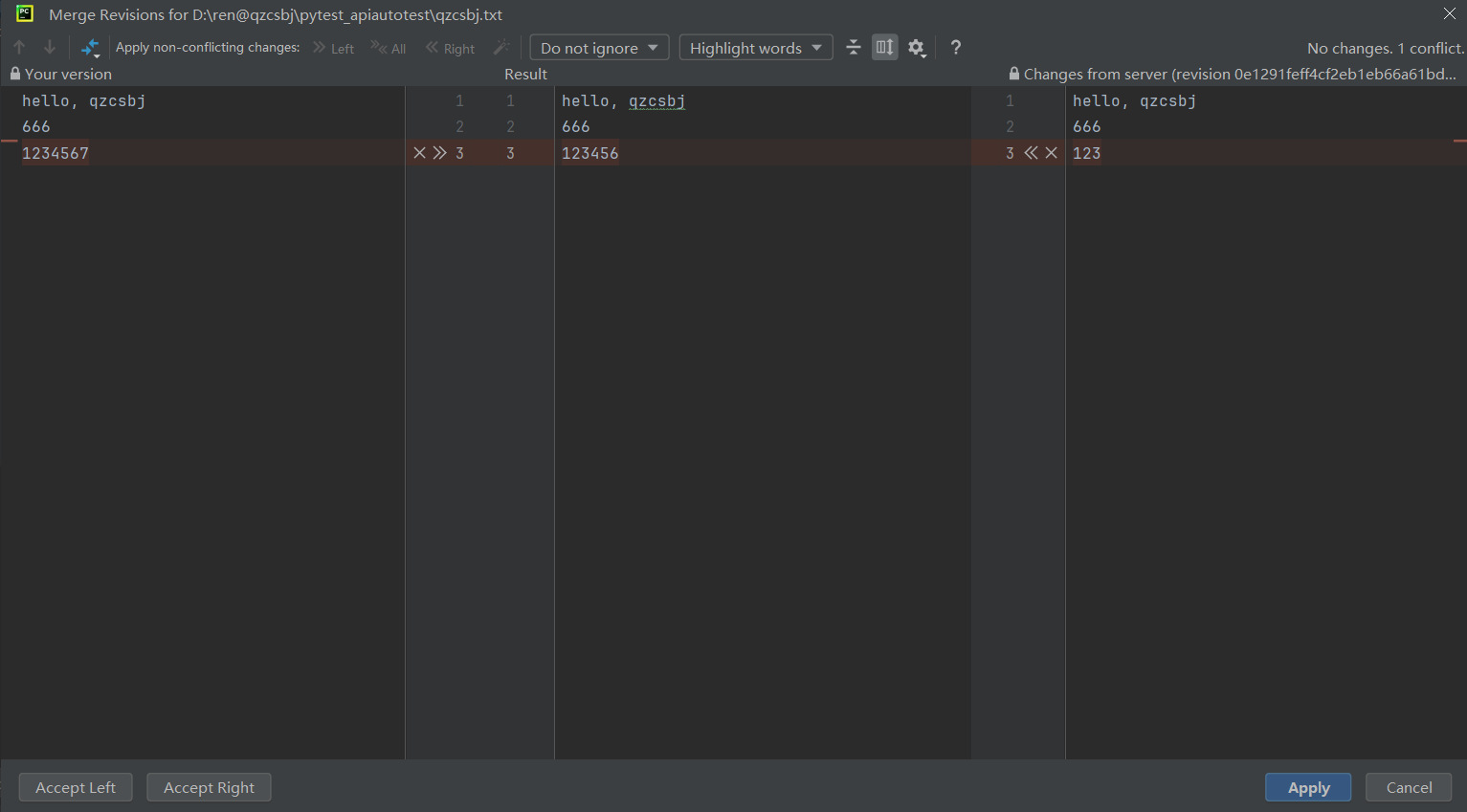Toggle synchronize scrolling icon

click(x=885, y=47)
